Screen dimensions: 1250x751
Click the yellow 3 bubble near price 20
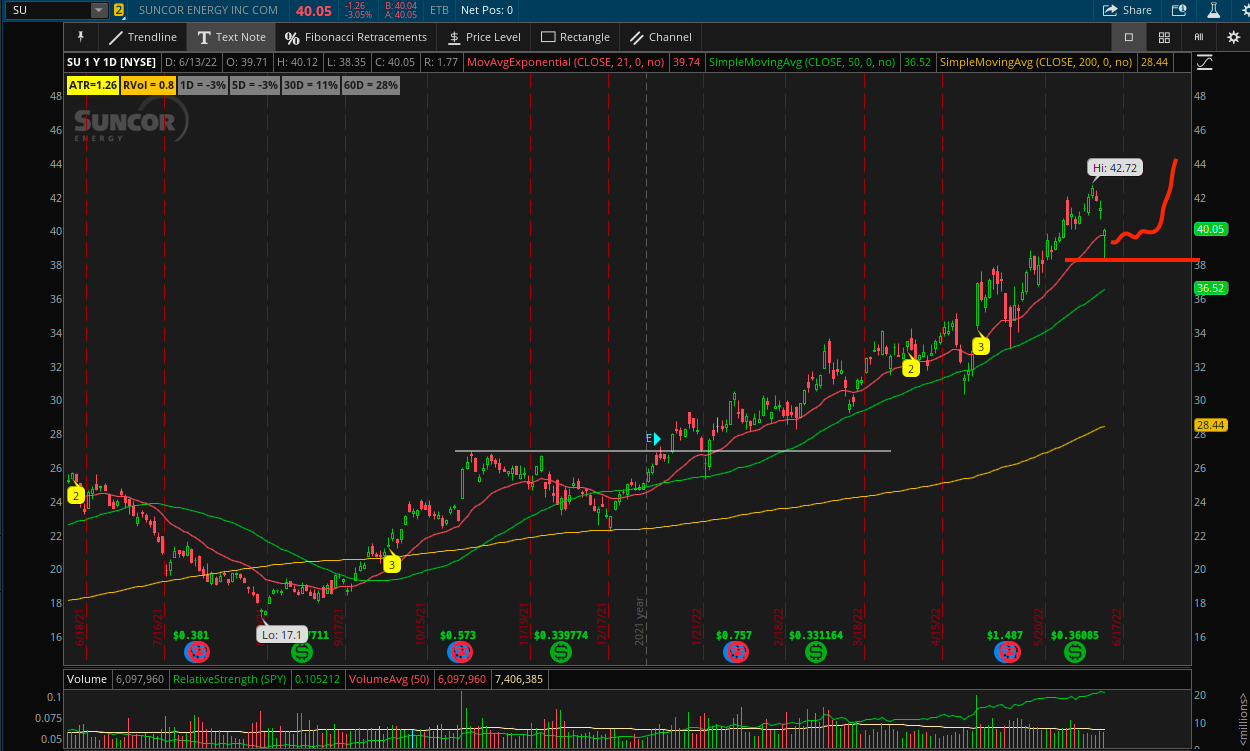point(392,564)
